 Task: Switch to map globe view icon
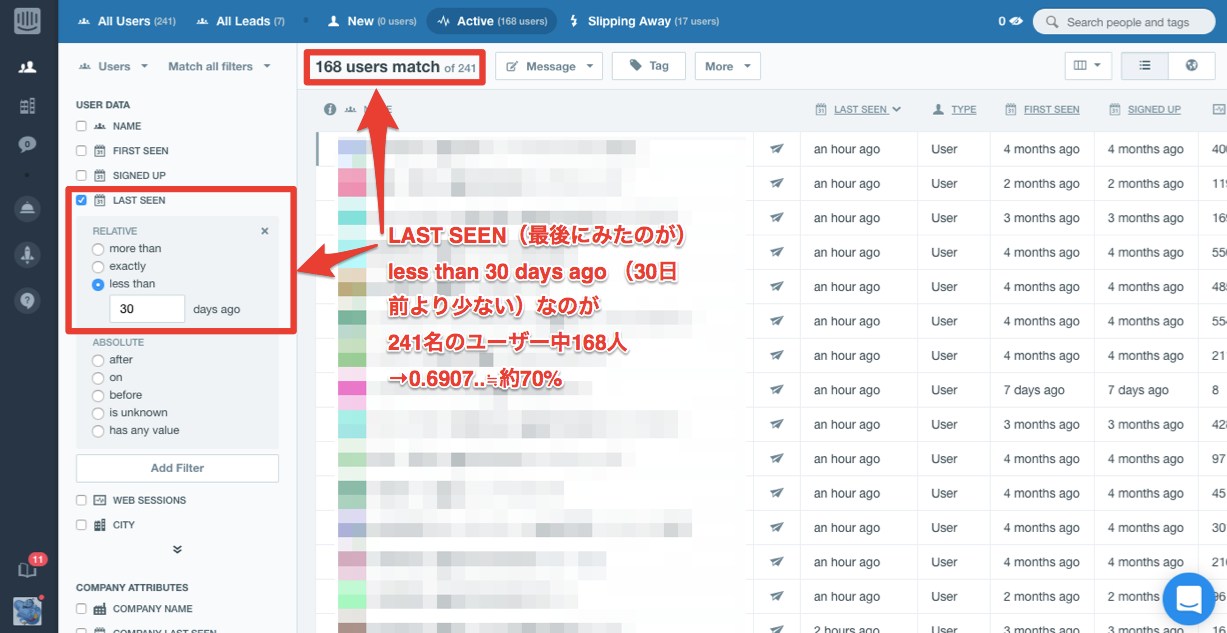[1191, 66]
